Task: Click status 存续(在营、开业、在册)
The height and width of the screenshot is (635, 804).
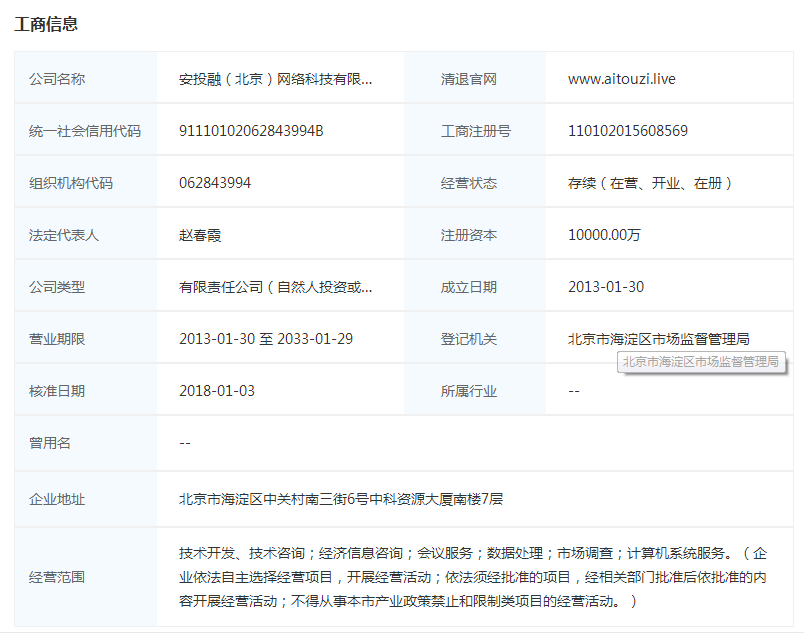Action: point(650,183)
